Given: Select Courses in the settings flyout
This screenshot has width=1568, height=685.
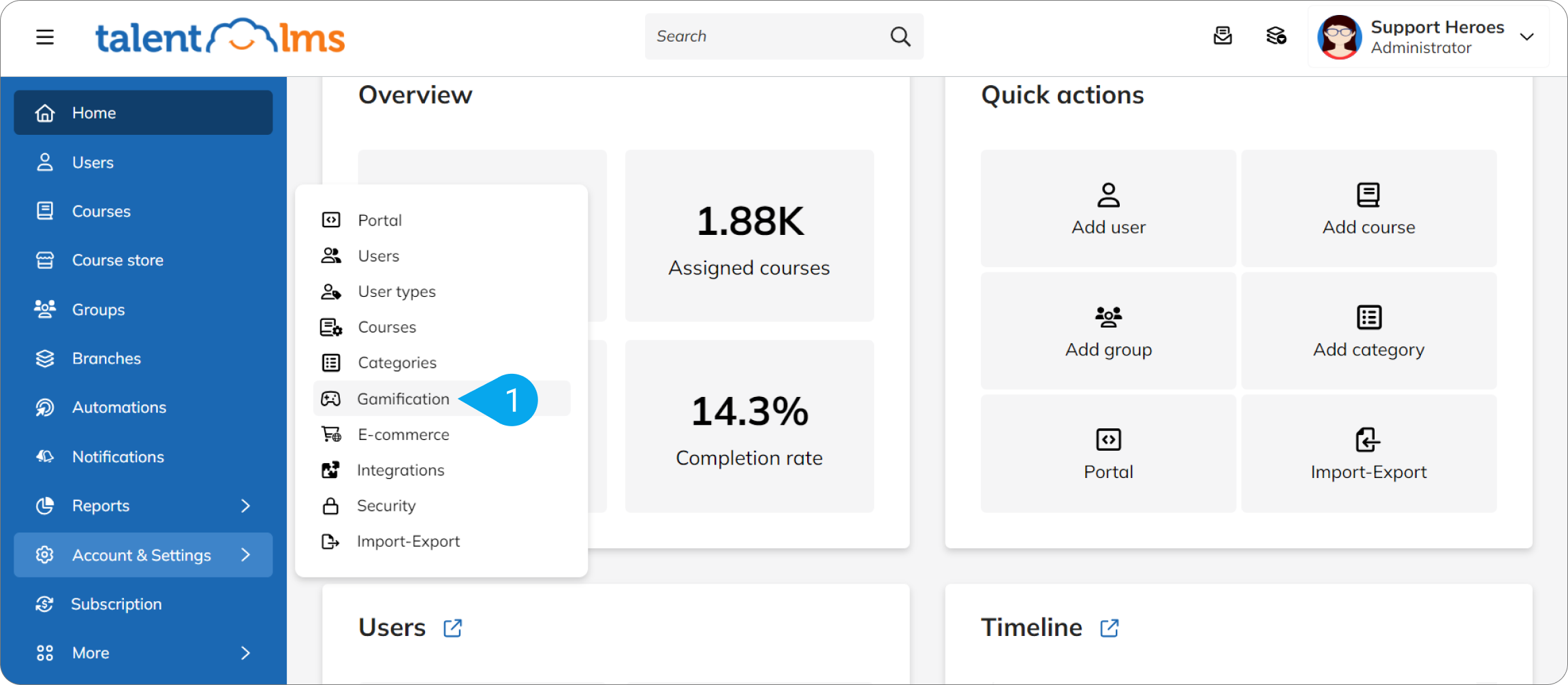Looking at the screenshot, I should (441, 327).
